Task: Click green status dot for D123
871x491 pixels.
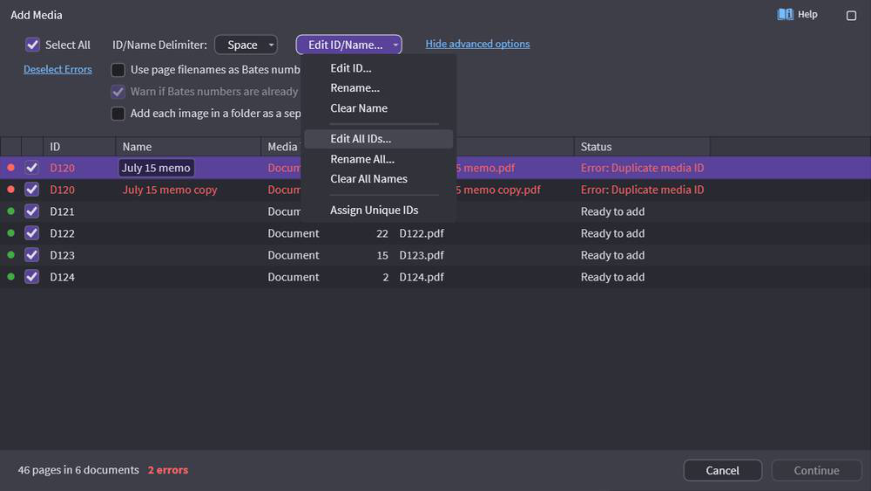Action: point(11,254)
